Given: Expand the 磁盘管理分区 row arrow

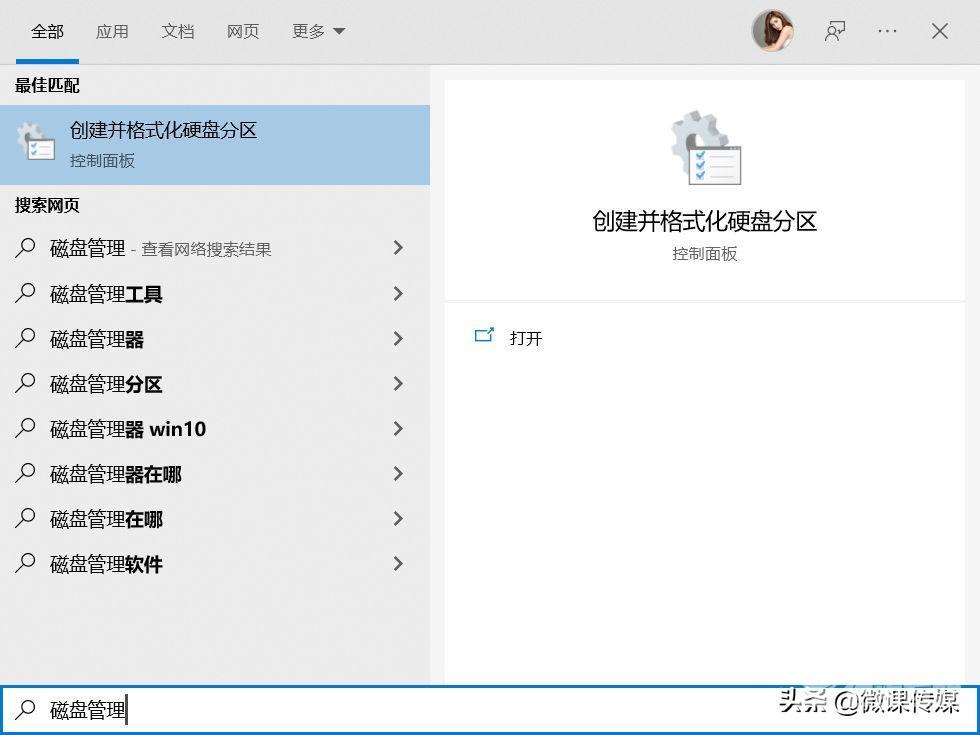Looking at the screenshot, I should (398, 383).
